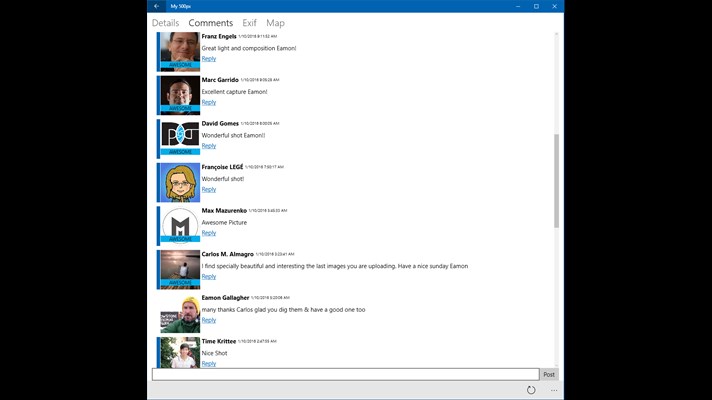Reply to Max Mazurenko's comment
Image resolution: width=712 pixels, height=400 pixels.
pos(209,233)
